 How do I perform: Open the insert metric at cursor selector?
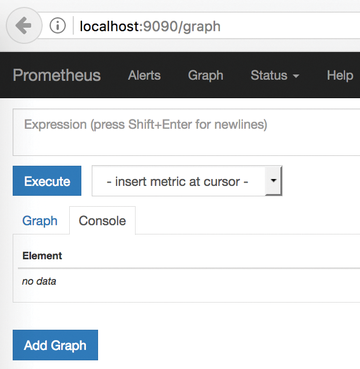coord(187,181)
